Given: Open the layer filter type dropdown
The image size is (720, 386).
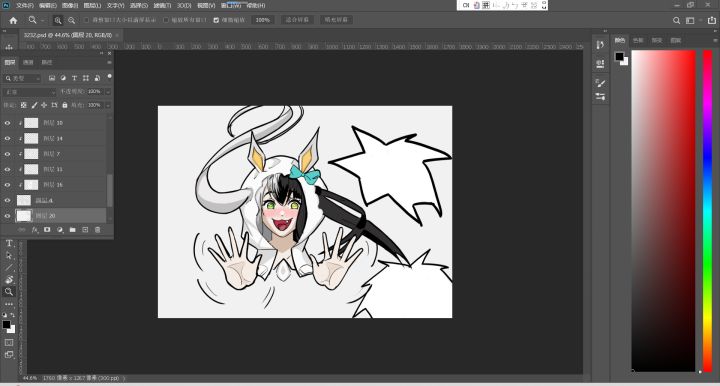Looking at the screenshot, I should (22, 78).
